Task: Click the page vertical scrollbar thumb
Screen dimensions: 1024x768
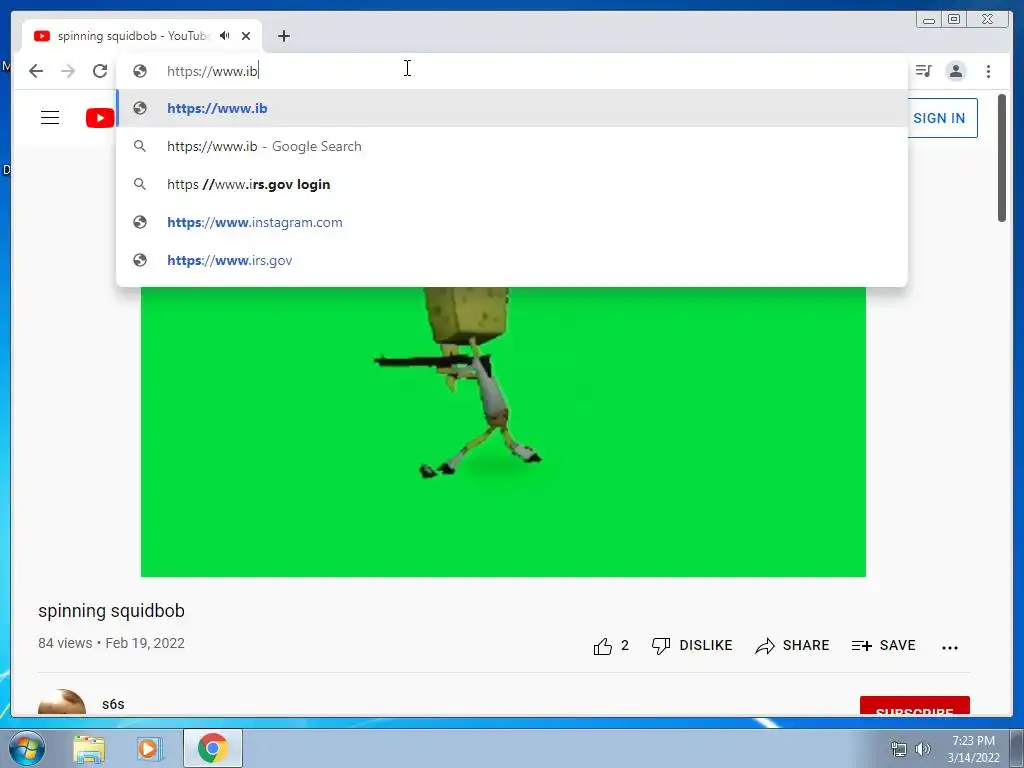Action: (1002, 158)
